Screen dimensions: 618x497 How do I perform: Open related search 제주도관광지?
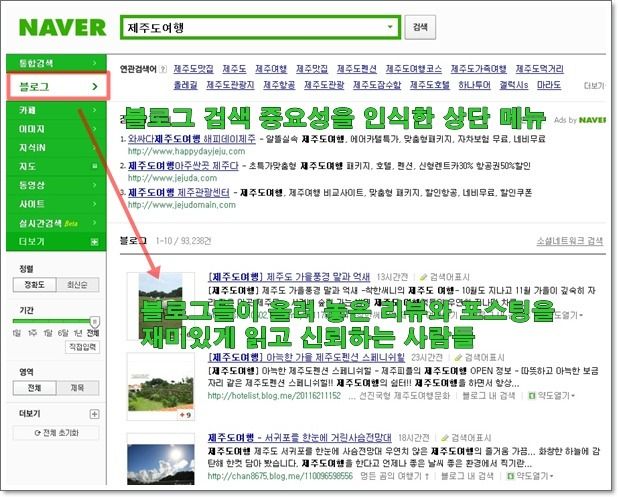pyautogui.click(x=230, y=85)
